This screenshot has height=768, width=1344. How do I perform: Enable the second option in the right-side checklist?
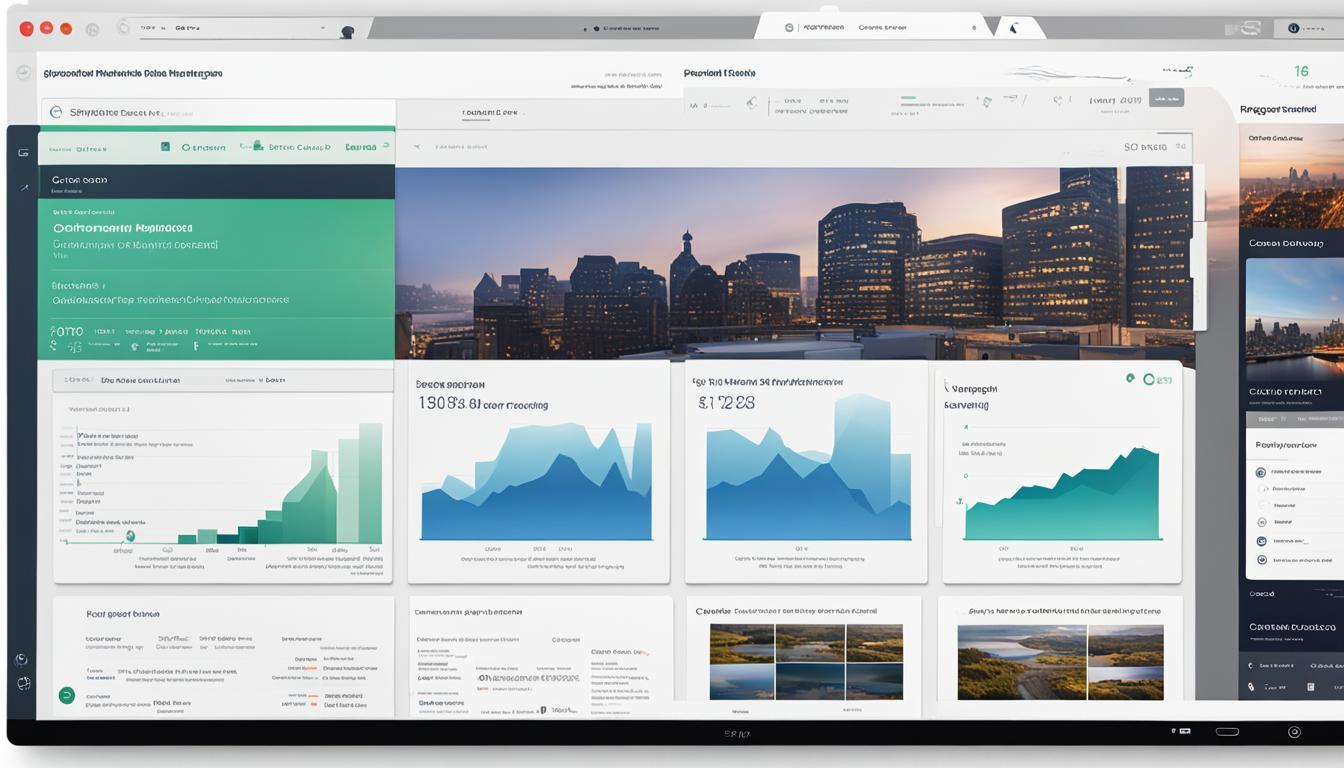point(1261,487)
